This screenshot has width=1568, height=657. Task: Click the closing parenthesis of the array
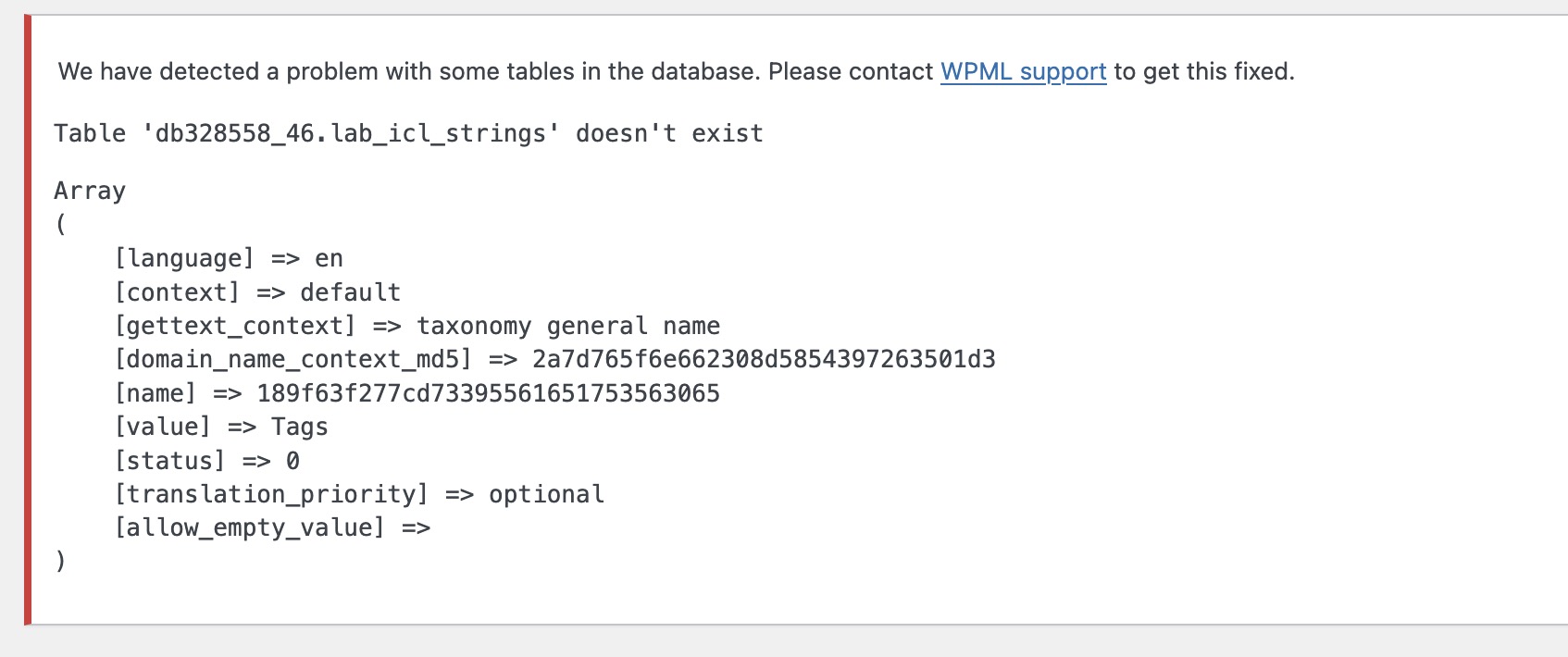pyautogui.click(x=61, y=561)
